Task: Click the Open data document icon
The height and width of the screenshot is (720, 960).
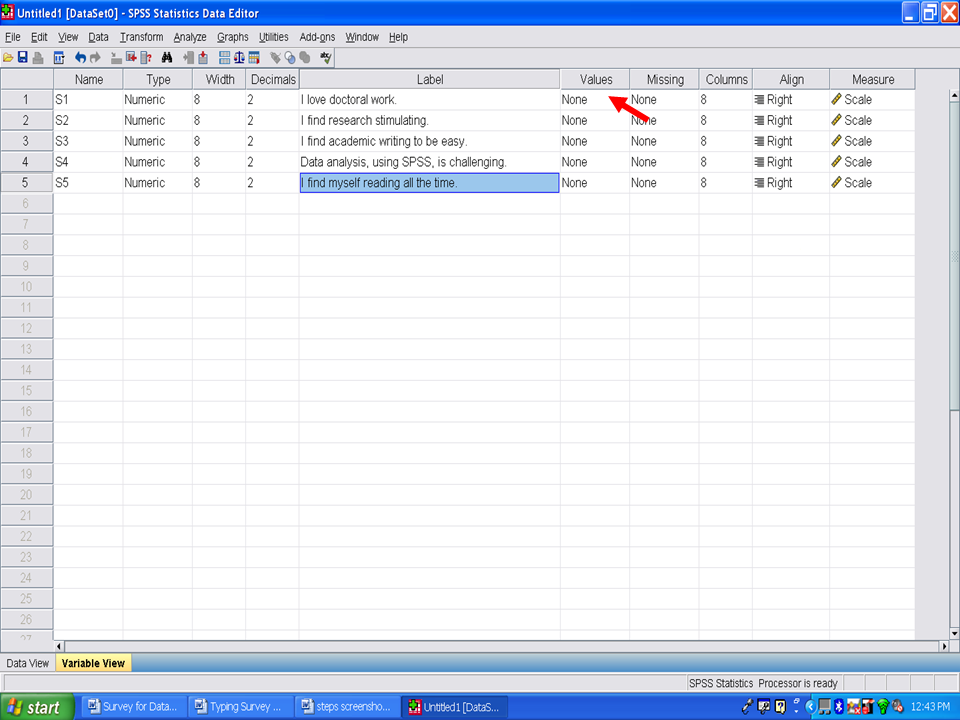Action: [8, 58]
